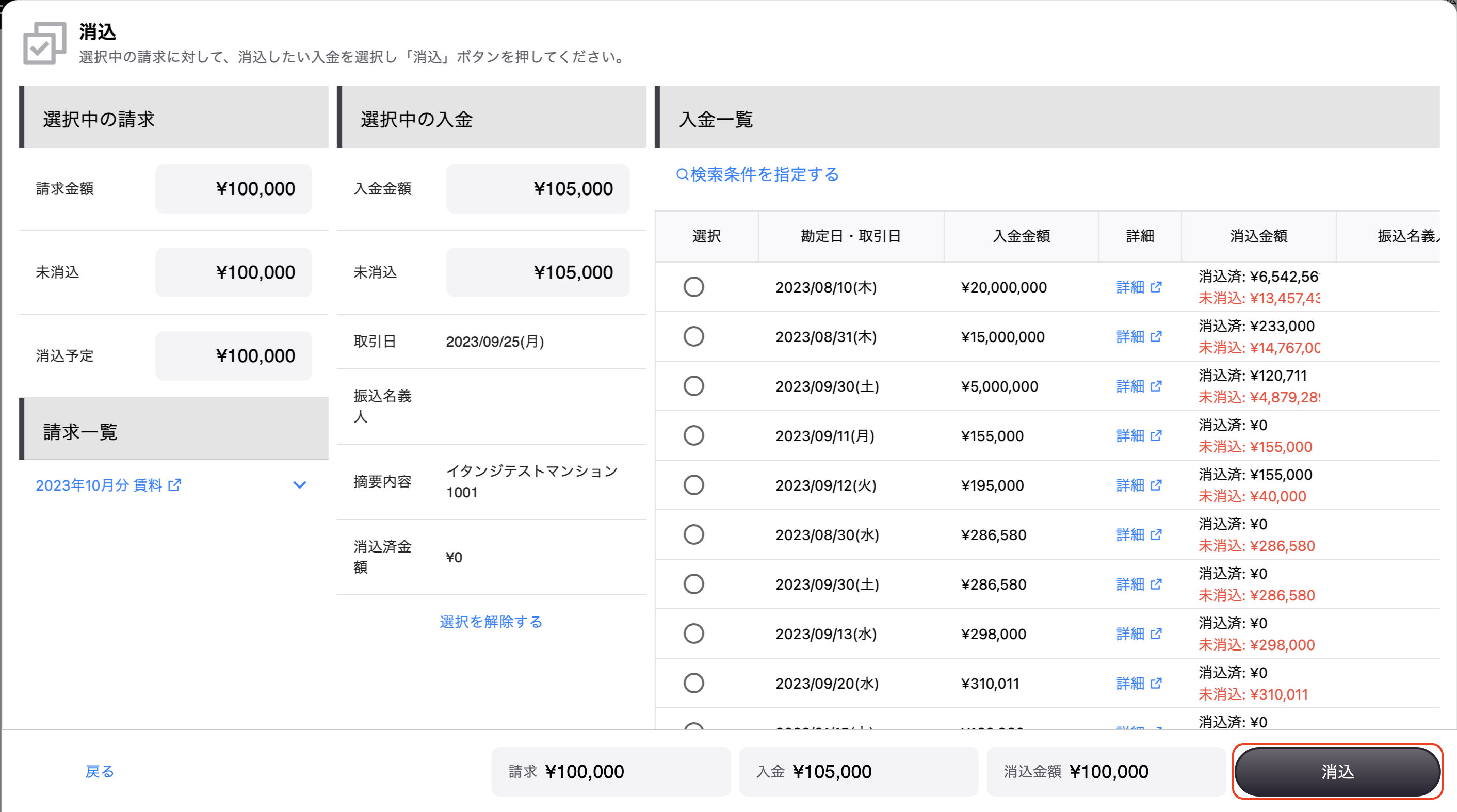1457x812 pixels.
Task: Open external link icon next to 2023年10月分 賃料
Action: [x=175, y=485]
